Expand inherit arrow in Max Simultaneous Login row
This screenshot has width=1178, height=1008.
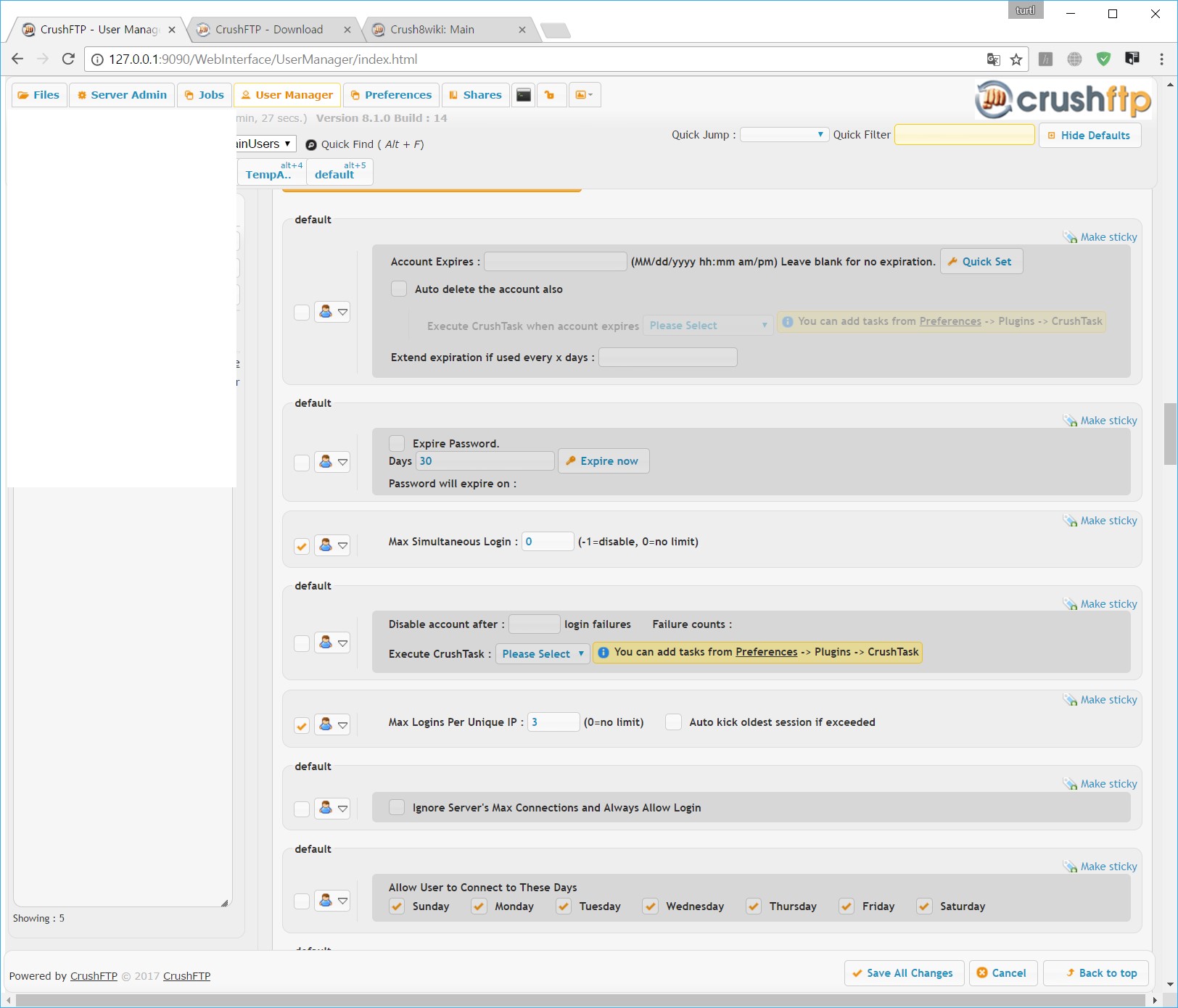pyautogui.click(x=342, y=545)
